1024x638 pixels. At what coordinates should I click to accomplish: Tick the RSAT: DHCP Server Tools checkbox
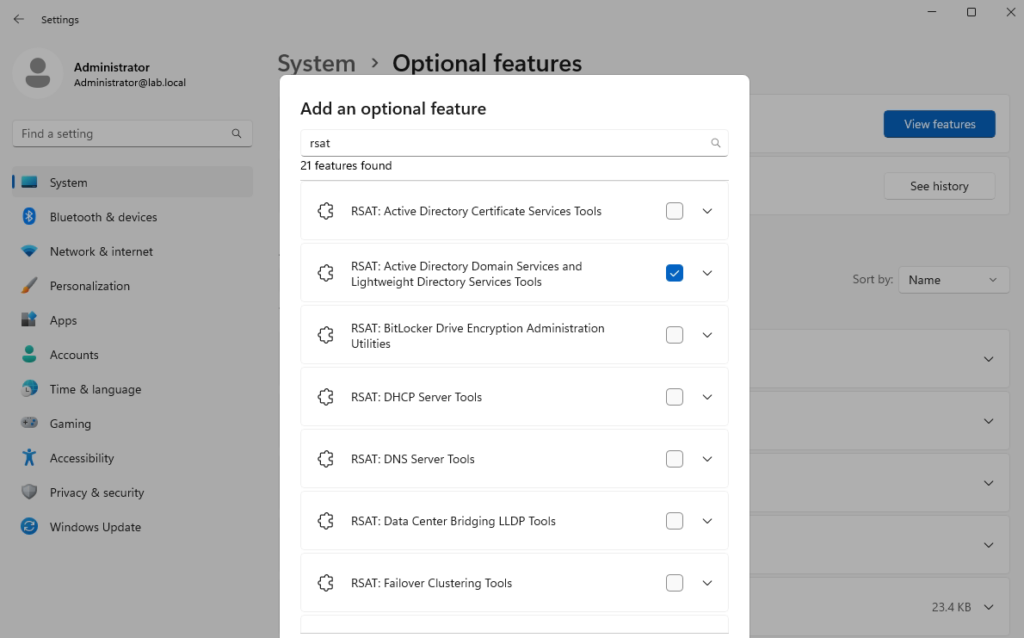[675, 397]
